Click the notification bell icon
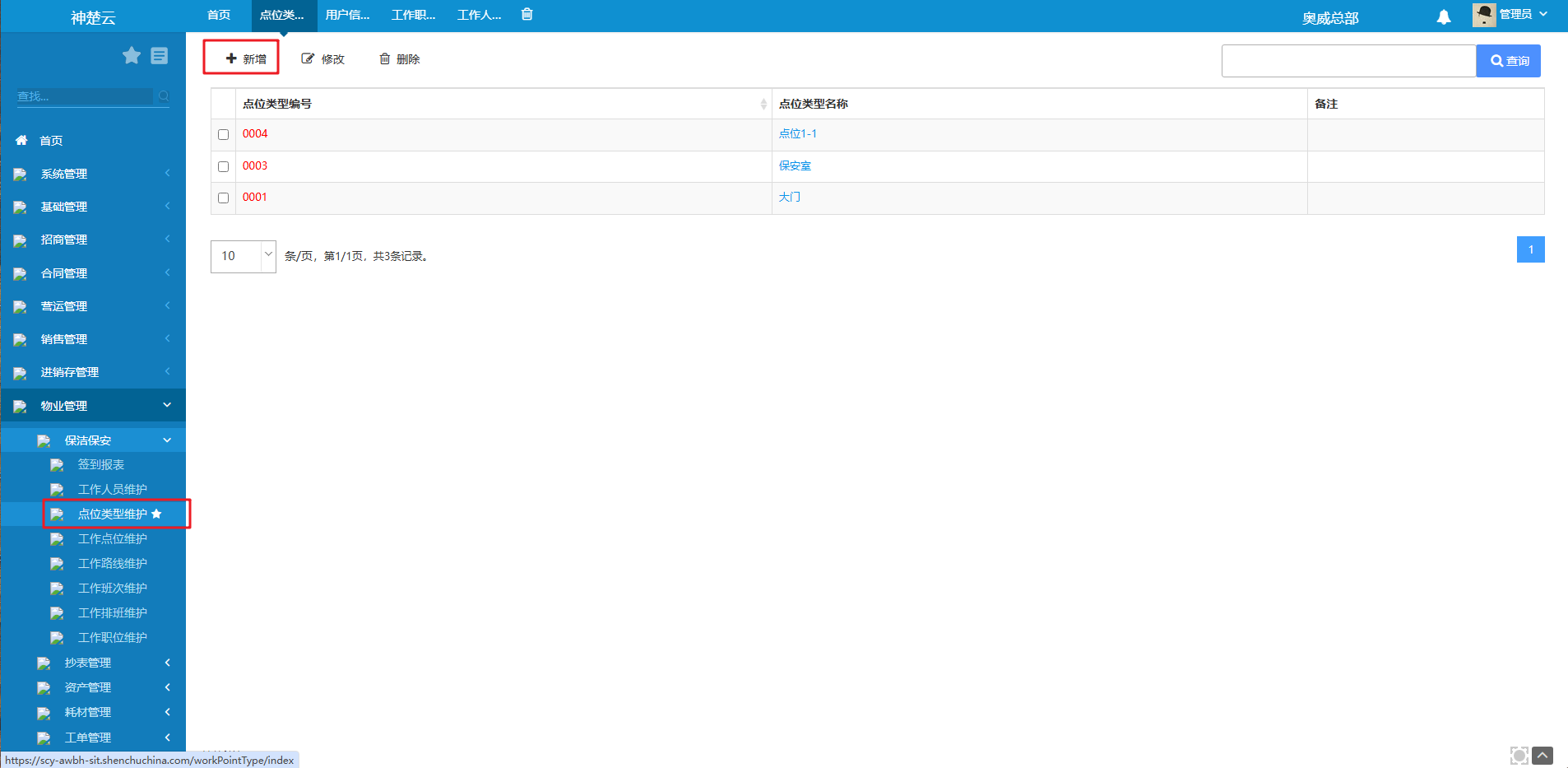Viewport: 1568px width, 768px height. click(x=1443, y=16)
